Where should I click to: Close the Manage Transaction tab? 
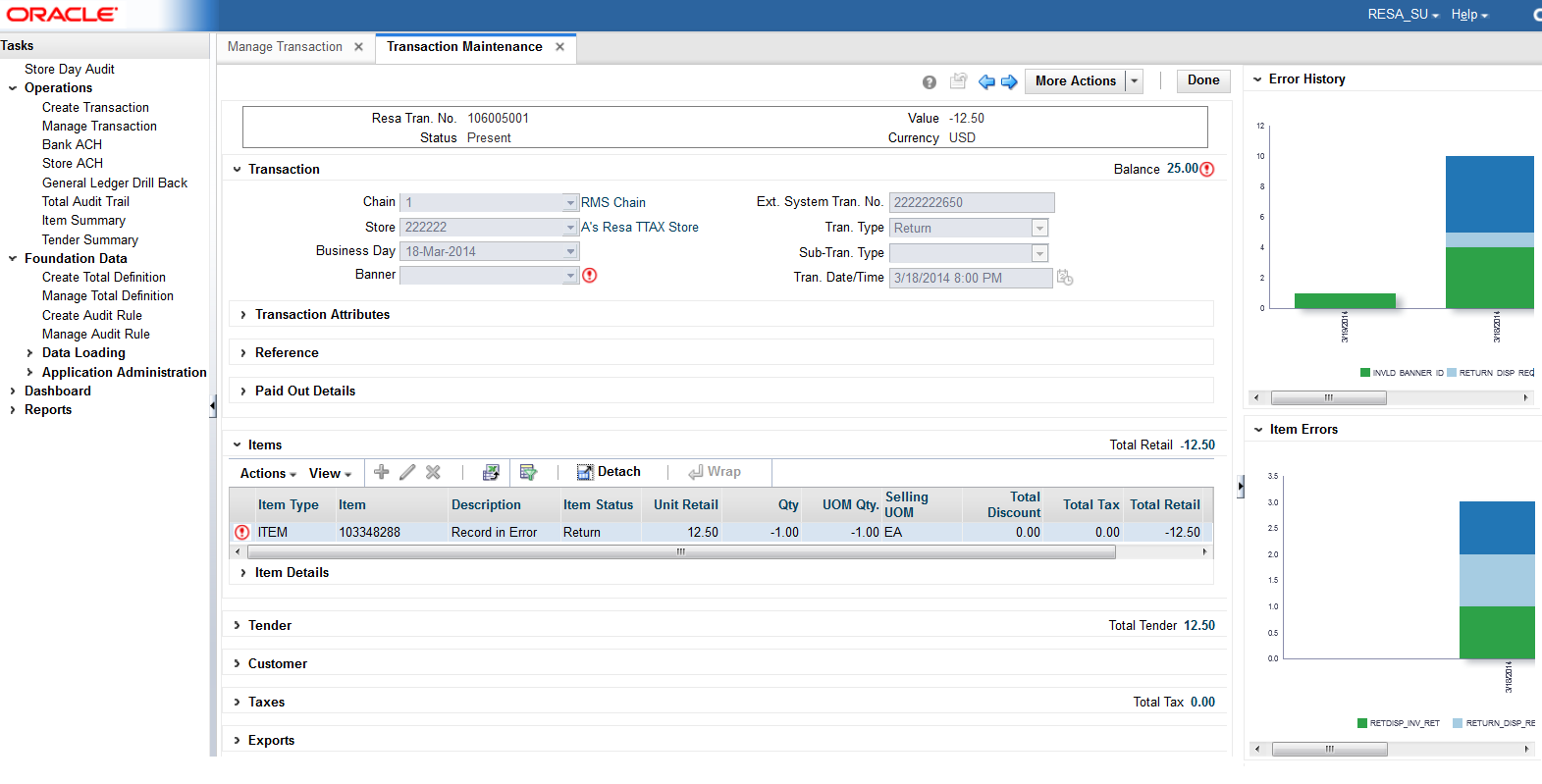pos(358,47)
